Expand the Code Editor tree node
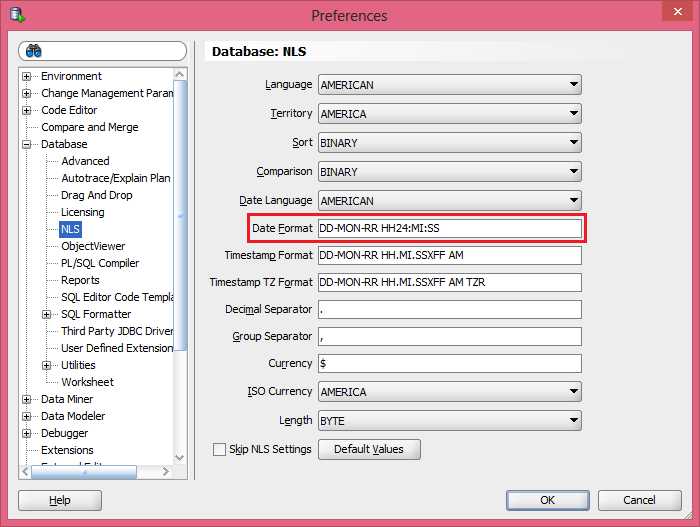Viewport: 700px width, 527px height. (27, 111)
